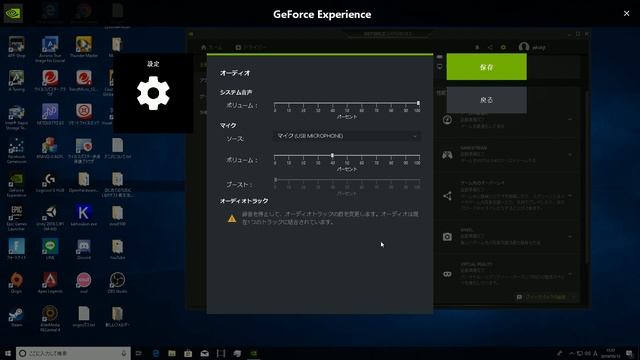The width and height of the screenshot is (640, 360).
Task: Expand the in-game overlay share row
Action: [570, 196]
